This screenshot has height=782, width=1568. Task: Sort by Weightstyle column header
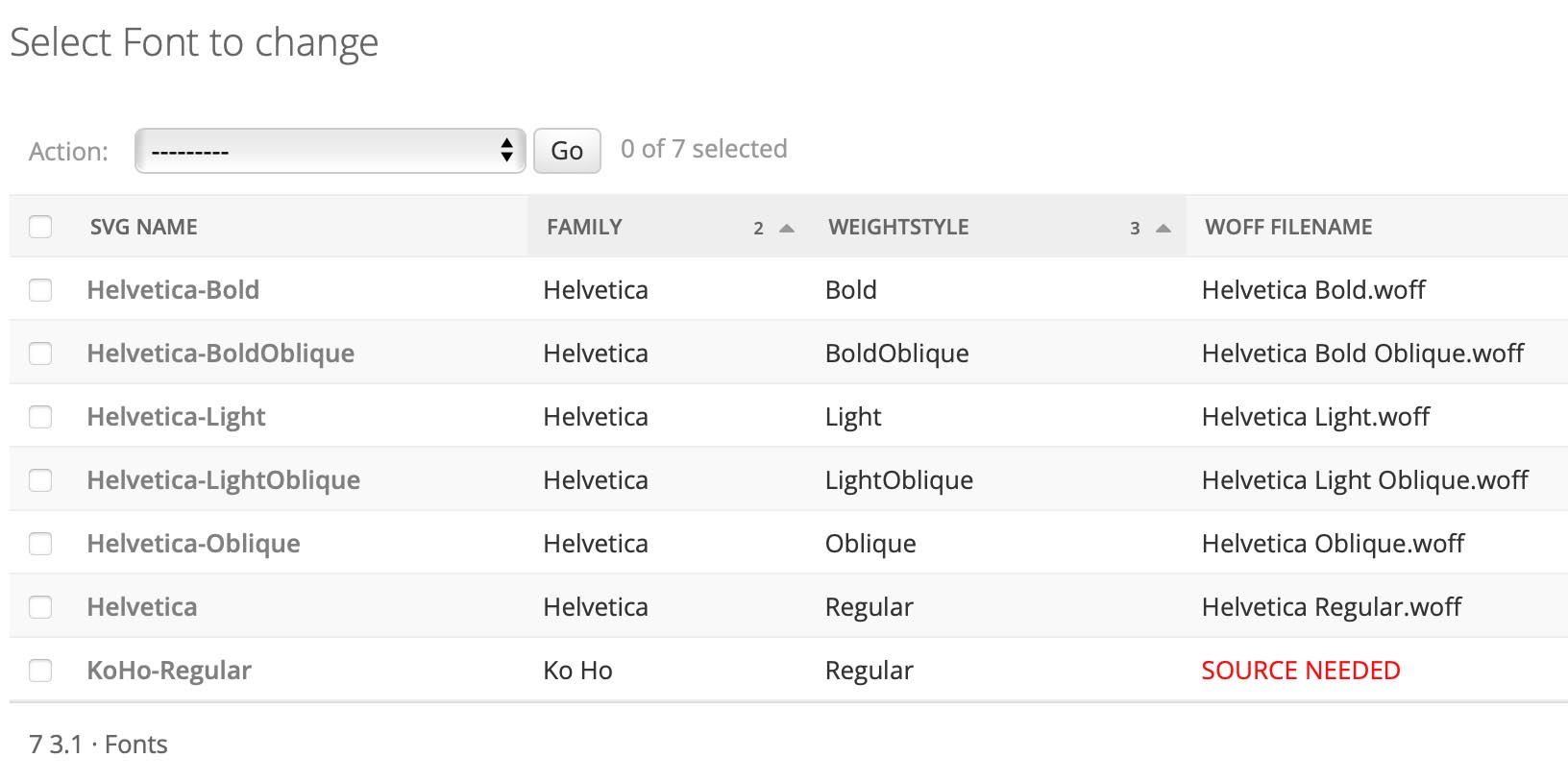coord(898,227)
